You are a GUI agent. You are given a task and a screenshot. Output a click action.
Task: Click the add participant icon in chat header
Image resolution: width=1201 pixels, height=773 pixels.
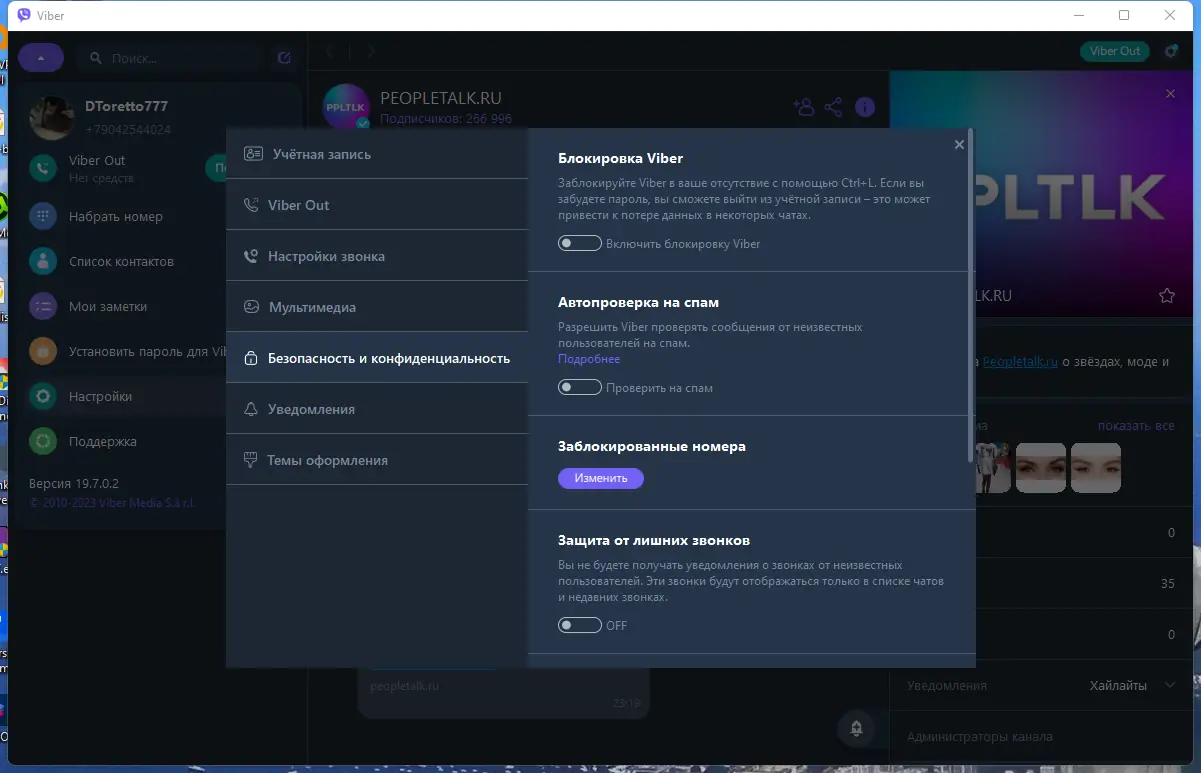803,106
